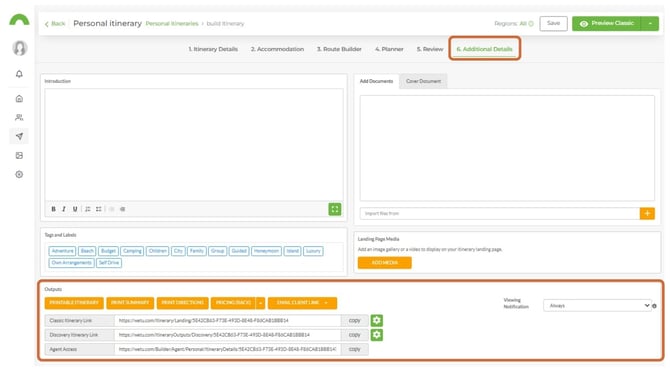Click Email Client Link button
This screenshot has height=372, width=670.
click(x=302, y=303)
